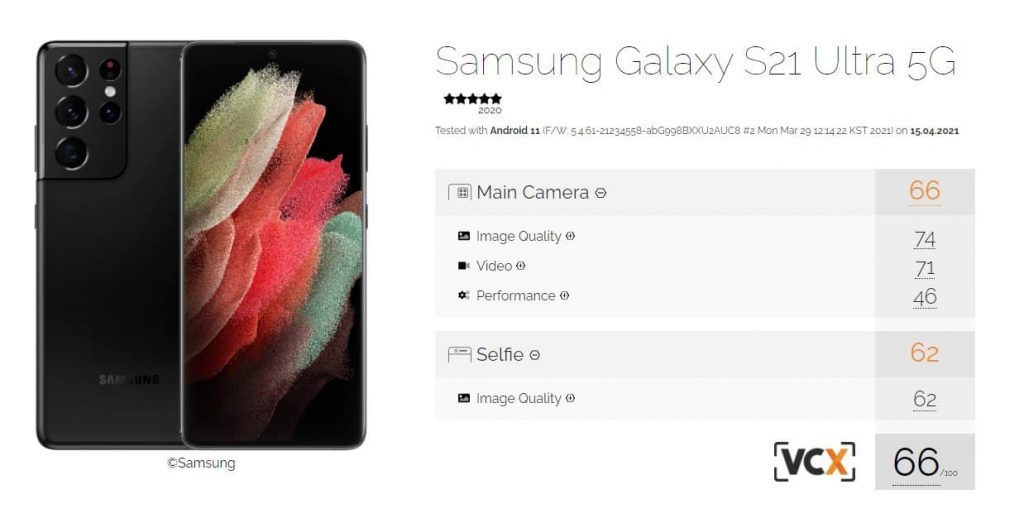Click the overall 66/100 score

[x=925, y=463]
